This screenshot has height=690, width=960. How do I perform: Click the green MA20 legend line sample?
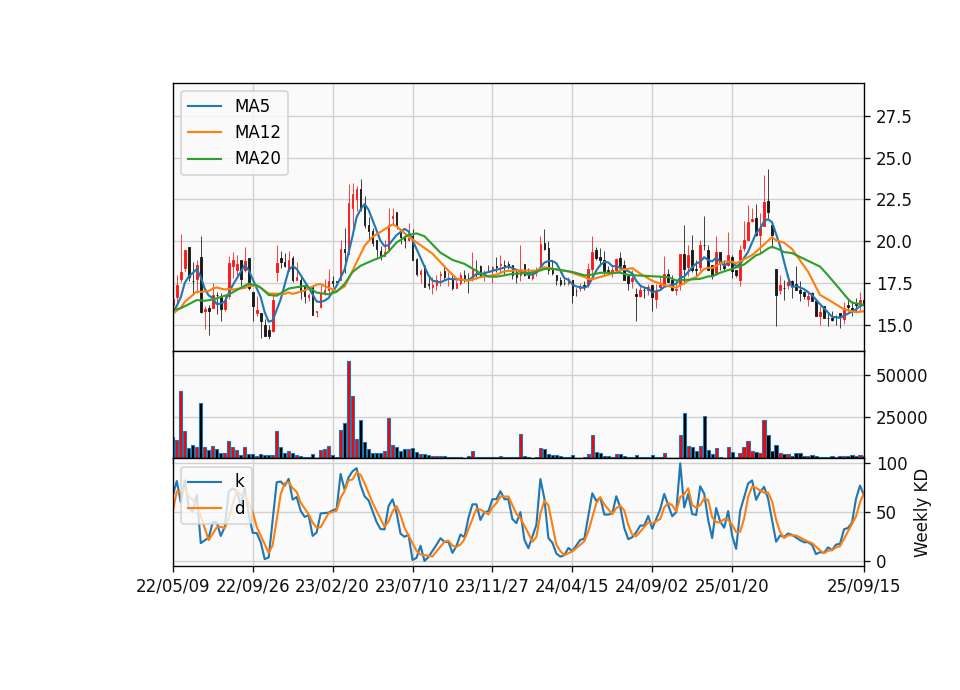(204, 159)
